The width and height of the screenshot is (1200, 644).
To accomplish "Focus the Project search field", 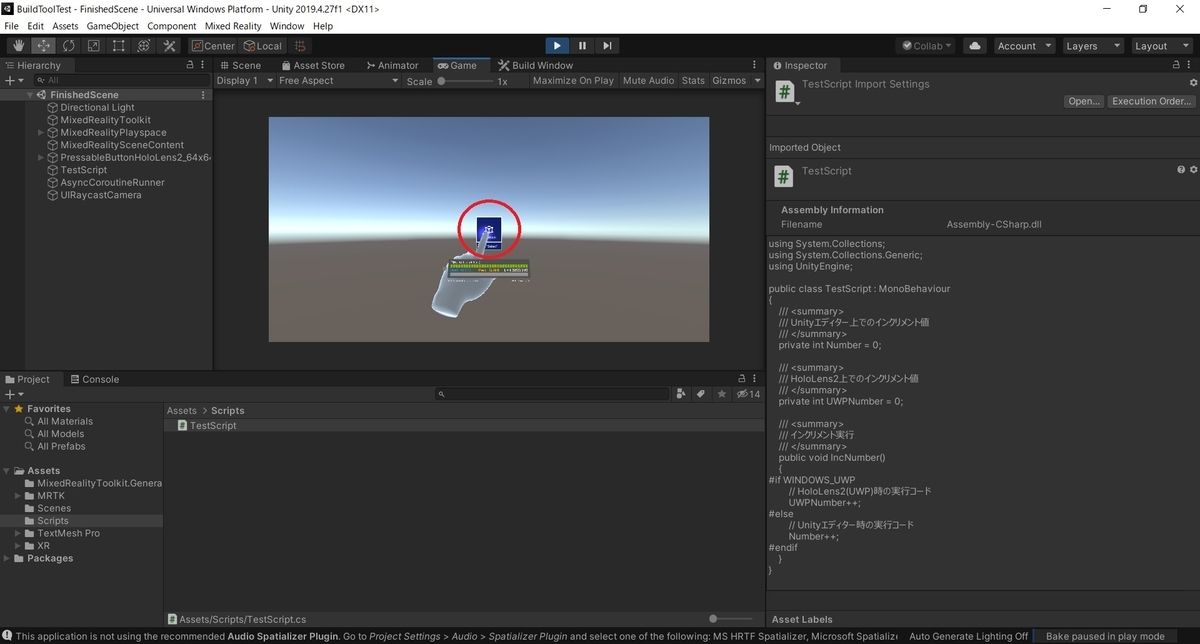I will [x=553, y=394].
